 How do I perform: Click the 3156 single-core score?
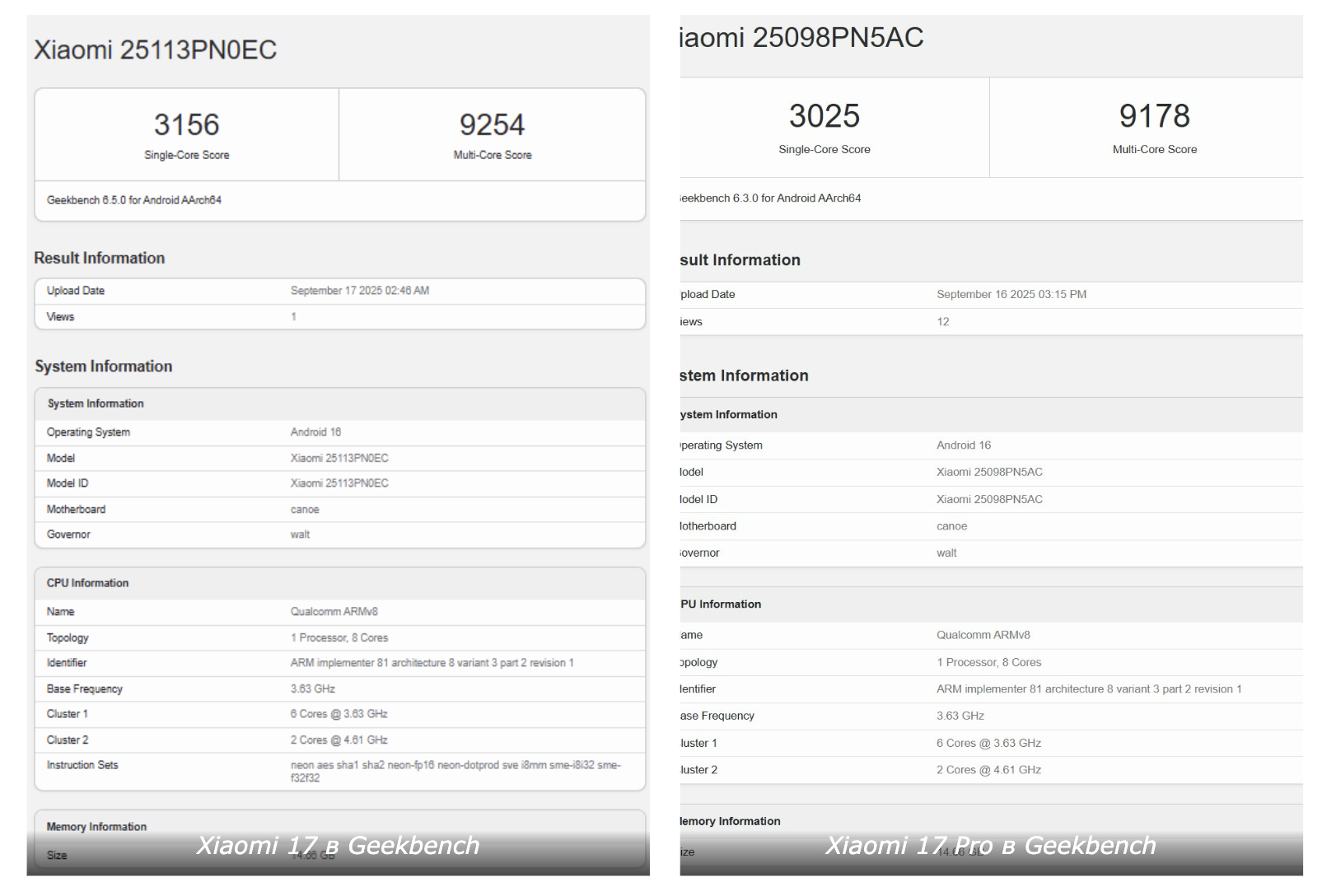(186, 125)
